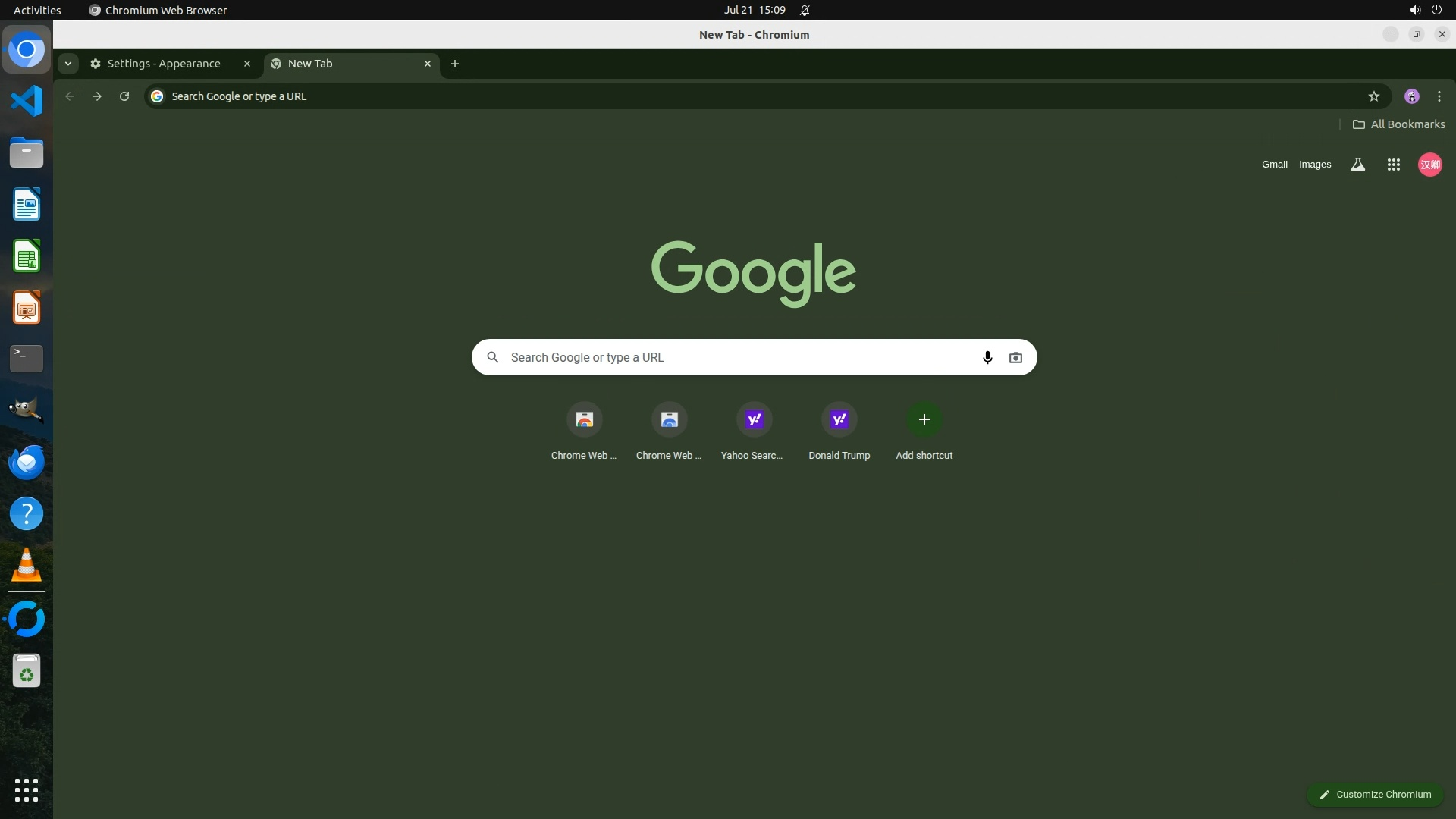
Task: Click the Gmail link
Action: pyautogui.click(x=1274, y=165)
